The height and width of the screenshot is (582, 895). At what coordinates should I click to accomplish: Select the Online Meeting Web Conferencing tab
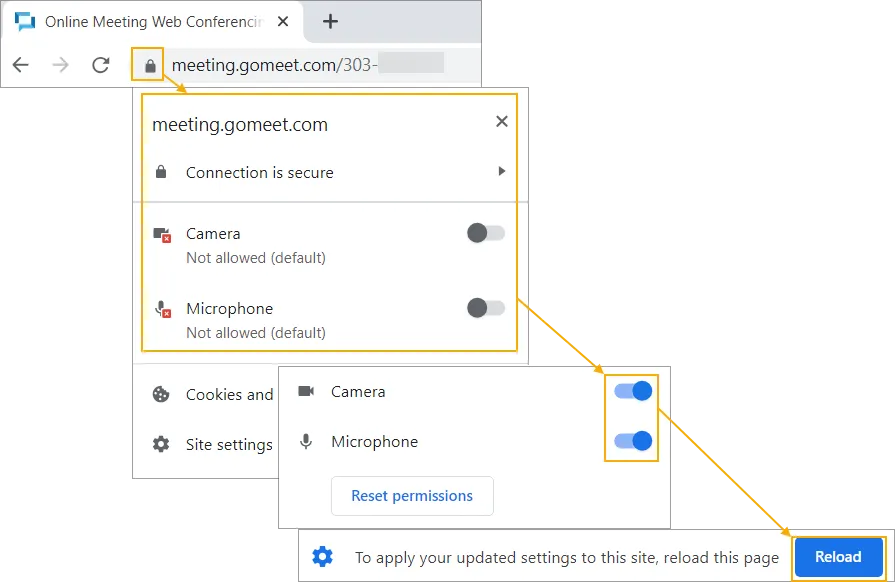151,22
